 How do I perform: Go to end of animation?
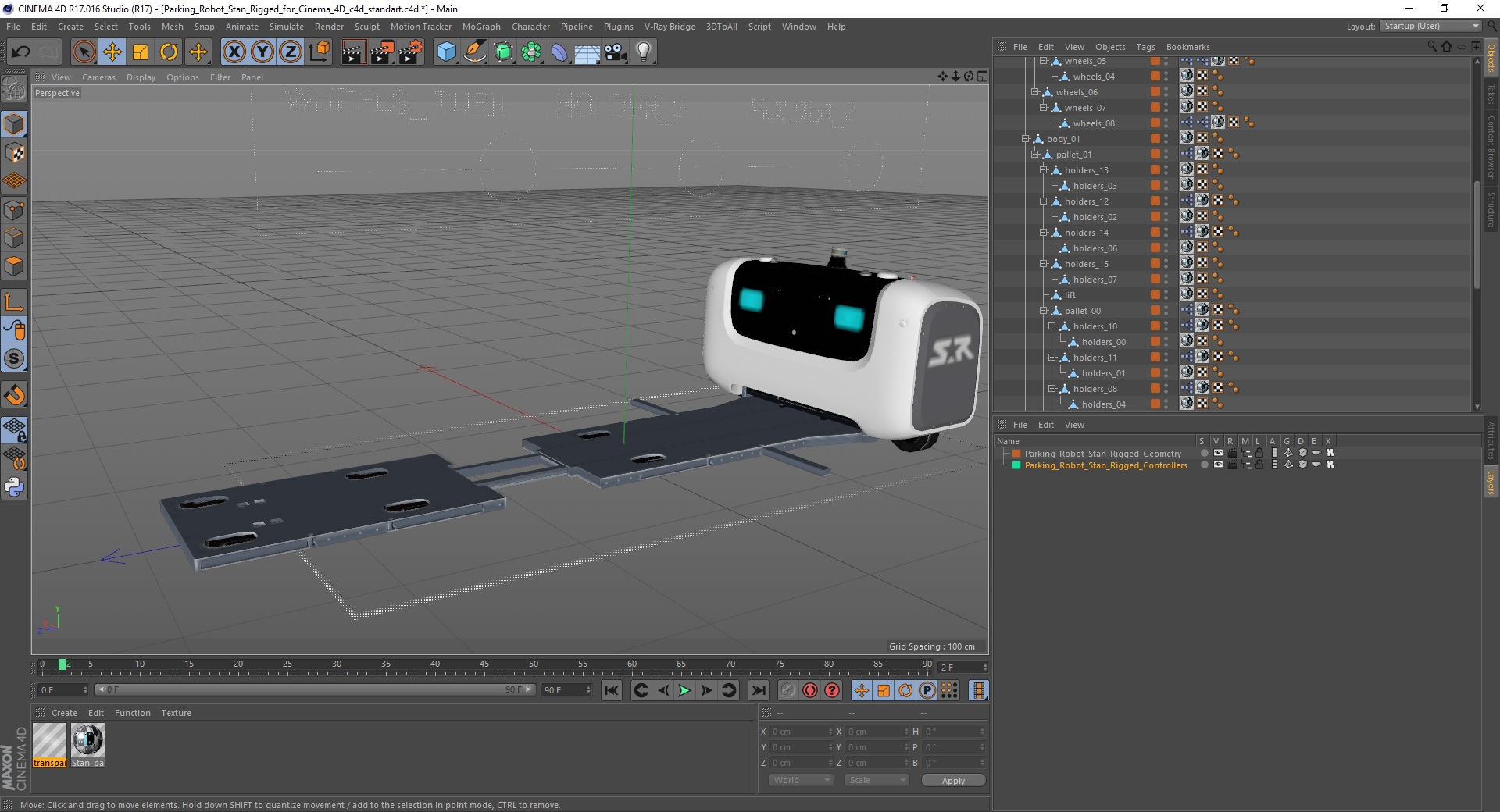[759, 690]
